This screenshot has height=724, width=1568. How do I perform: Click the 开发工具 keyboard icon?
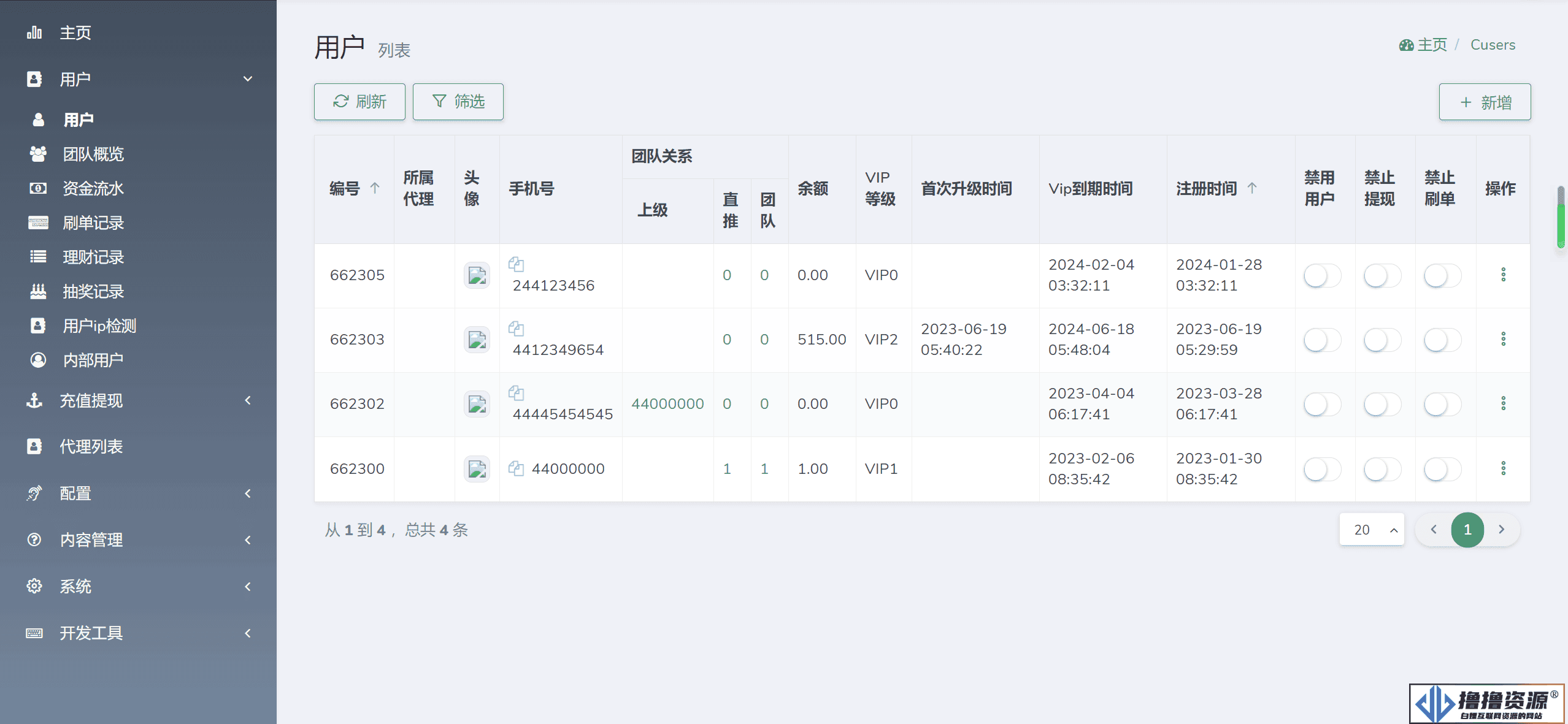[x=34, y=633]
